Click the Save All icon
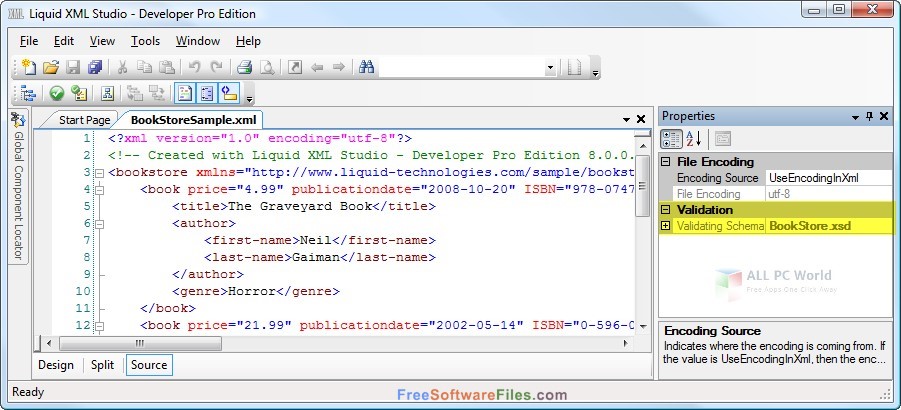Image resolution: width=901 pixels, height=410 pixels. [x=95, y=67]
